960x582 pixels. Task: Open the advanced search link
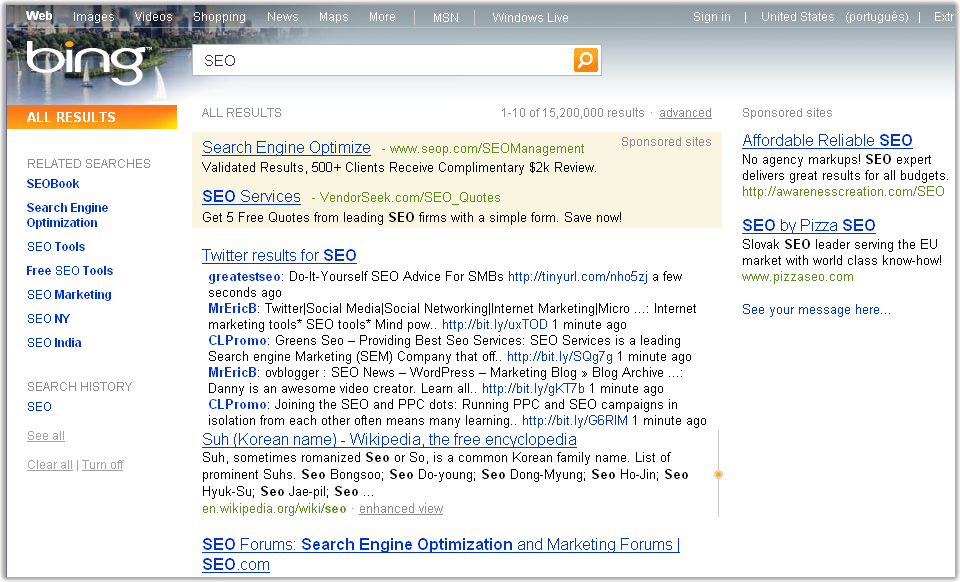(x=685, y=113)
